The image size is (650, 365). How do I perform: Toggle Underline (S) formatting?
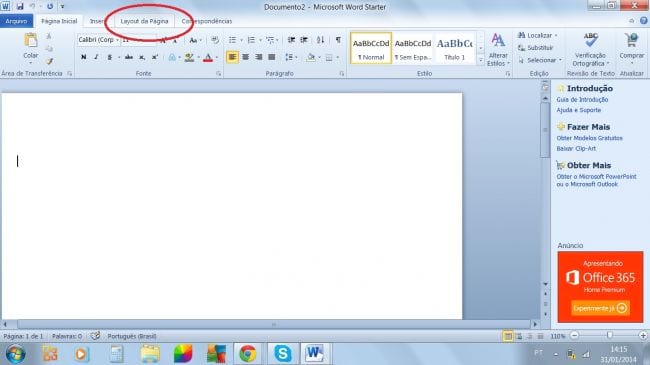pos(109,57)
